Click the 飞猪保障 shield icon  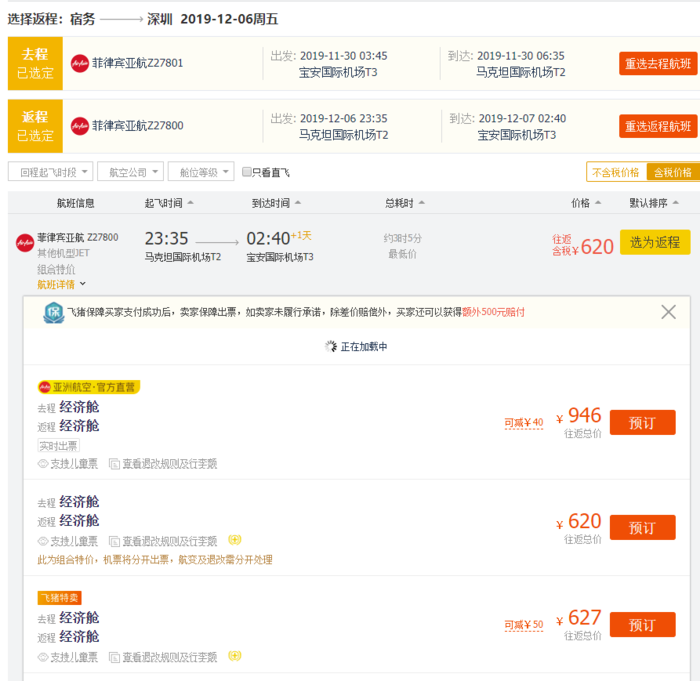(x=53, y=312)
